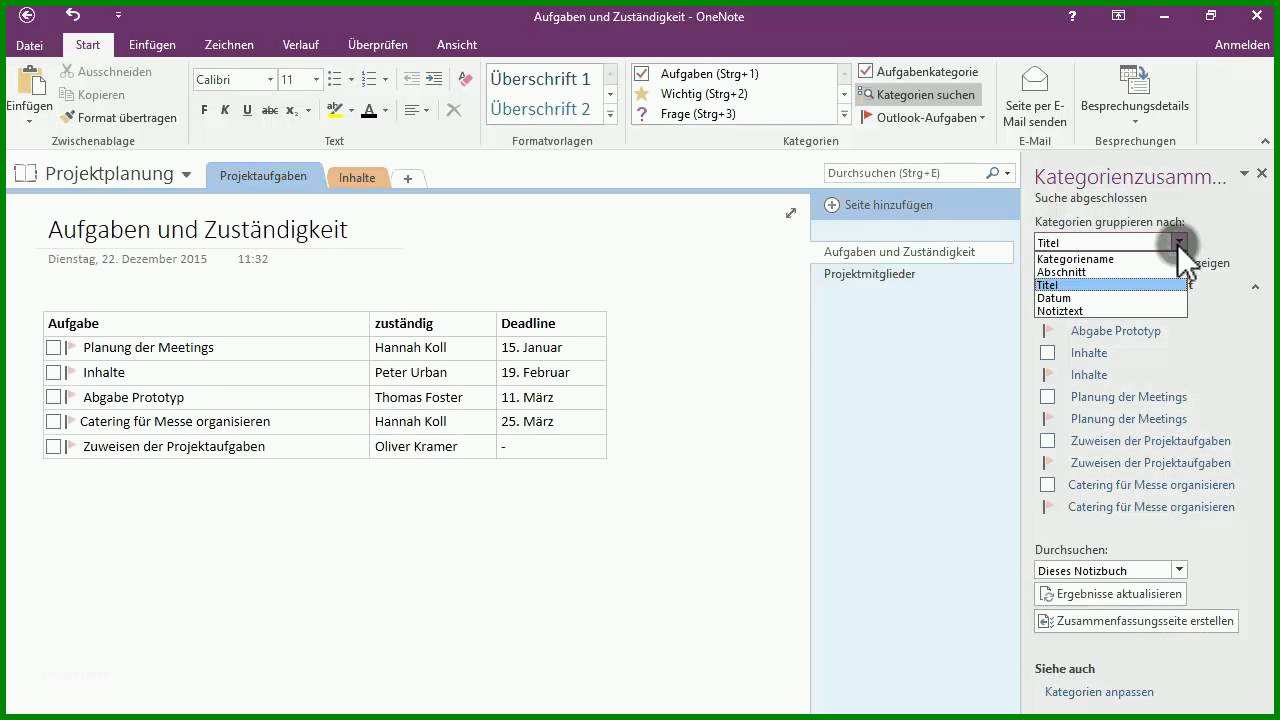The height and width of the screenshot is (720, 1280).
Task: Click Anmelden to sign in
Action: (x=1242, y=45)
